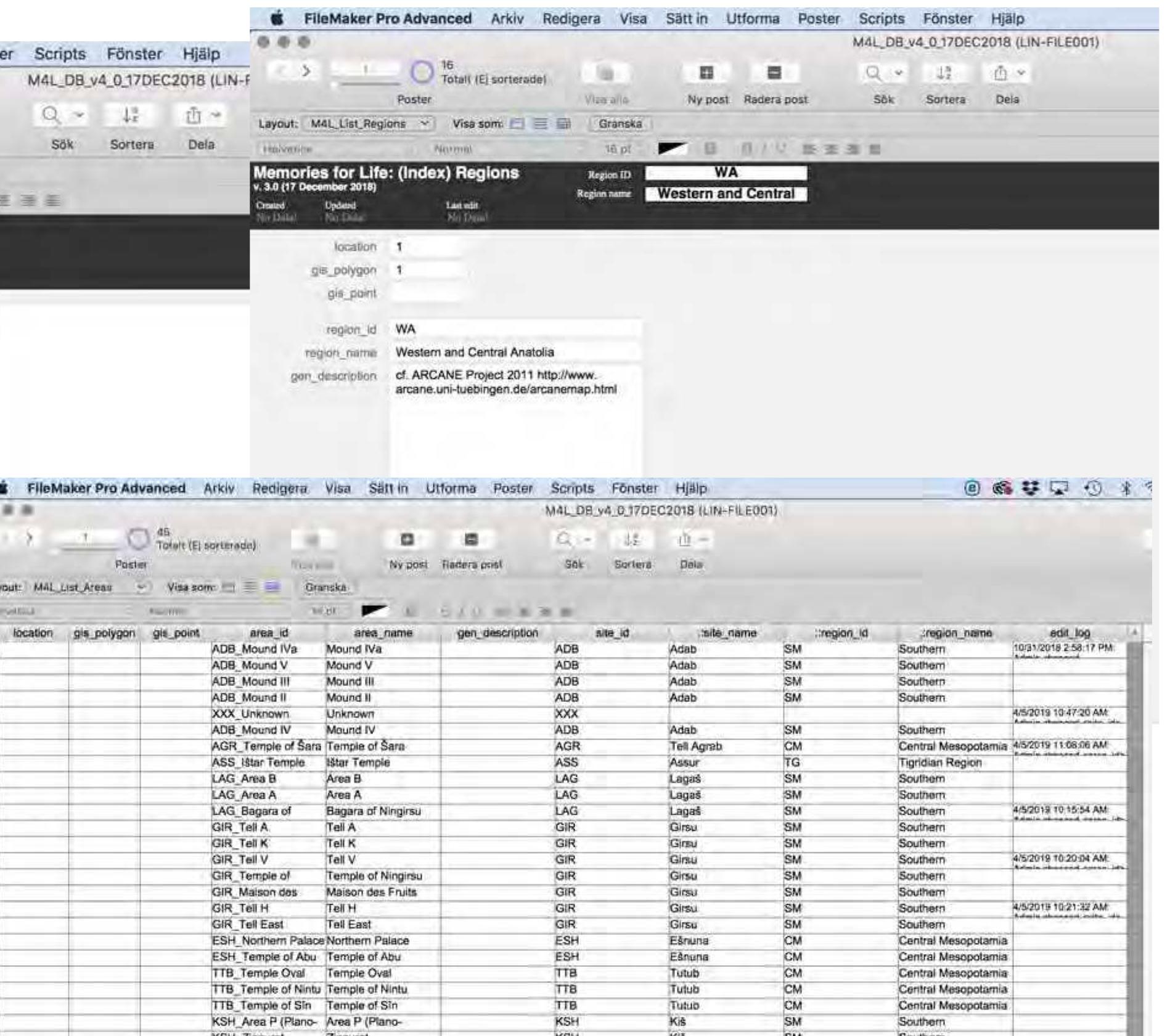The width and height of the screenshot is (1170, 1036).
Task: Toggle bold in Regions formatting bar
Action: (746, 149)
